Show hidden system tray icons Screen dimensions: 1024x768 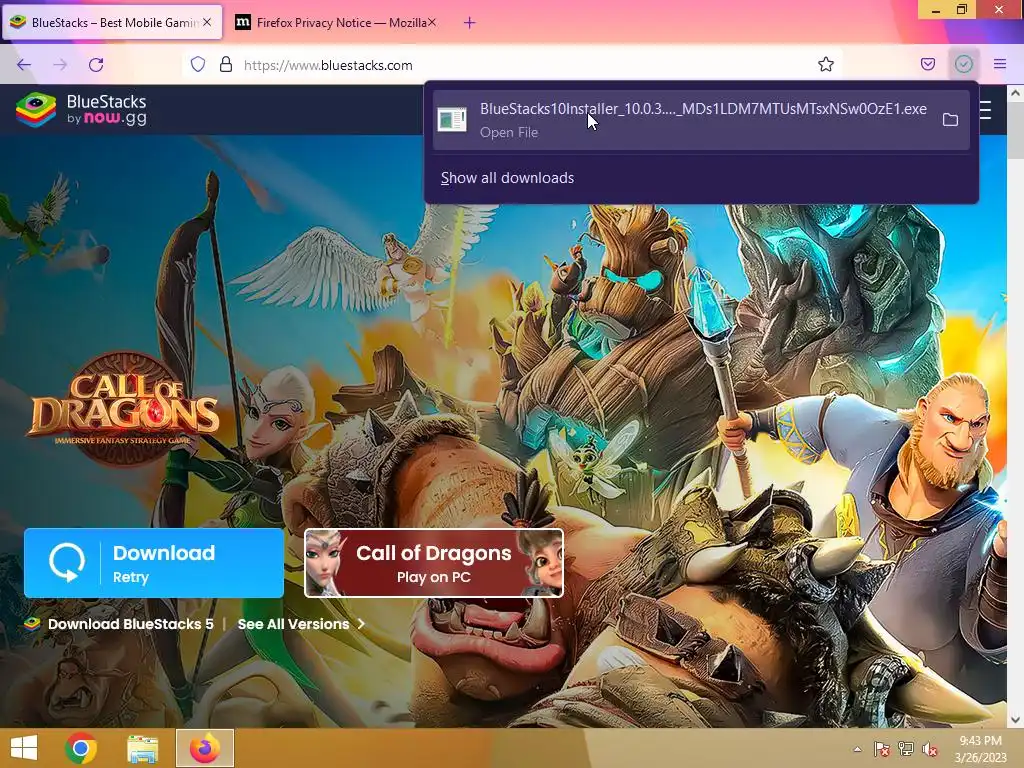click(x=857, y=749)
